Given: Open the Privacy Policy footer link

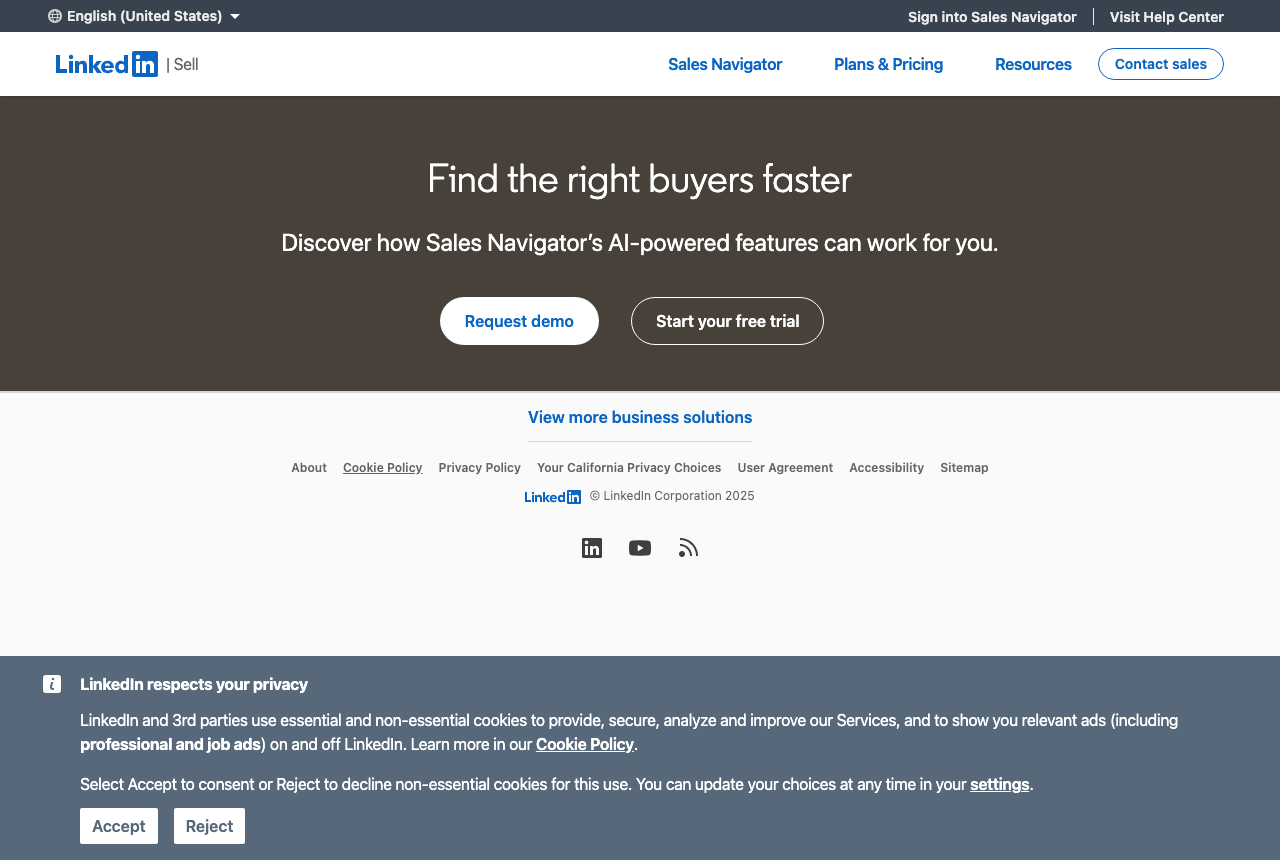Looking at the screenshot, I should pyautogui.click(x=479, y=468).
